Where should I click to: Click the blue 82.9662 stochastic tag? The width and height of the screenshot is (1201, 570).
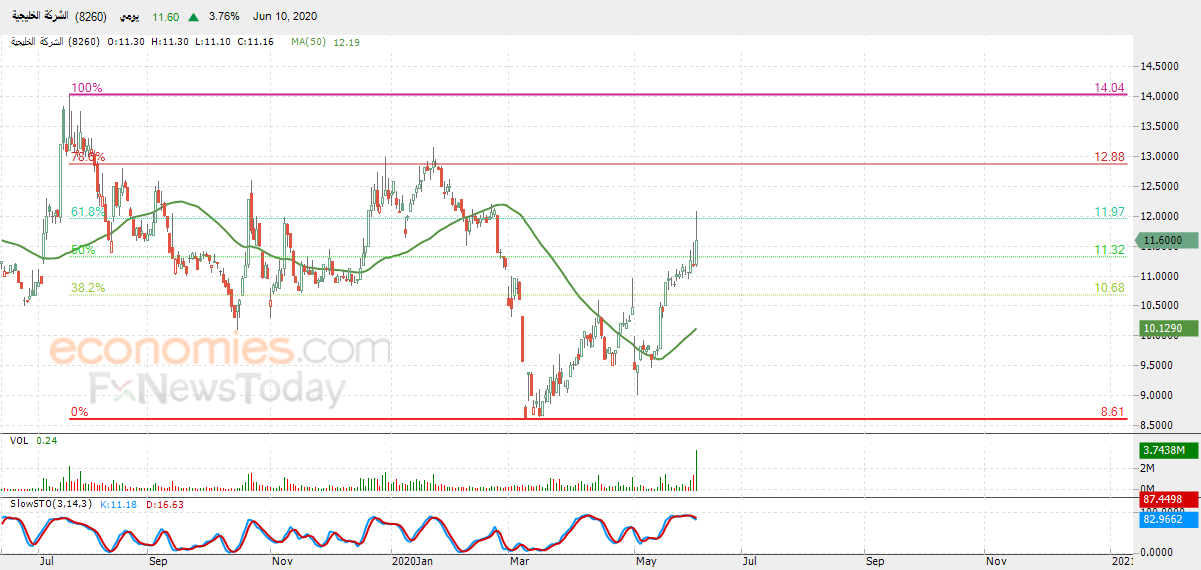pos(1168,520)
